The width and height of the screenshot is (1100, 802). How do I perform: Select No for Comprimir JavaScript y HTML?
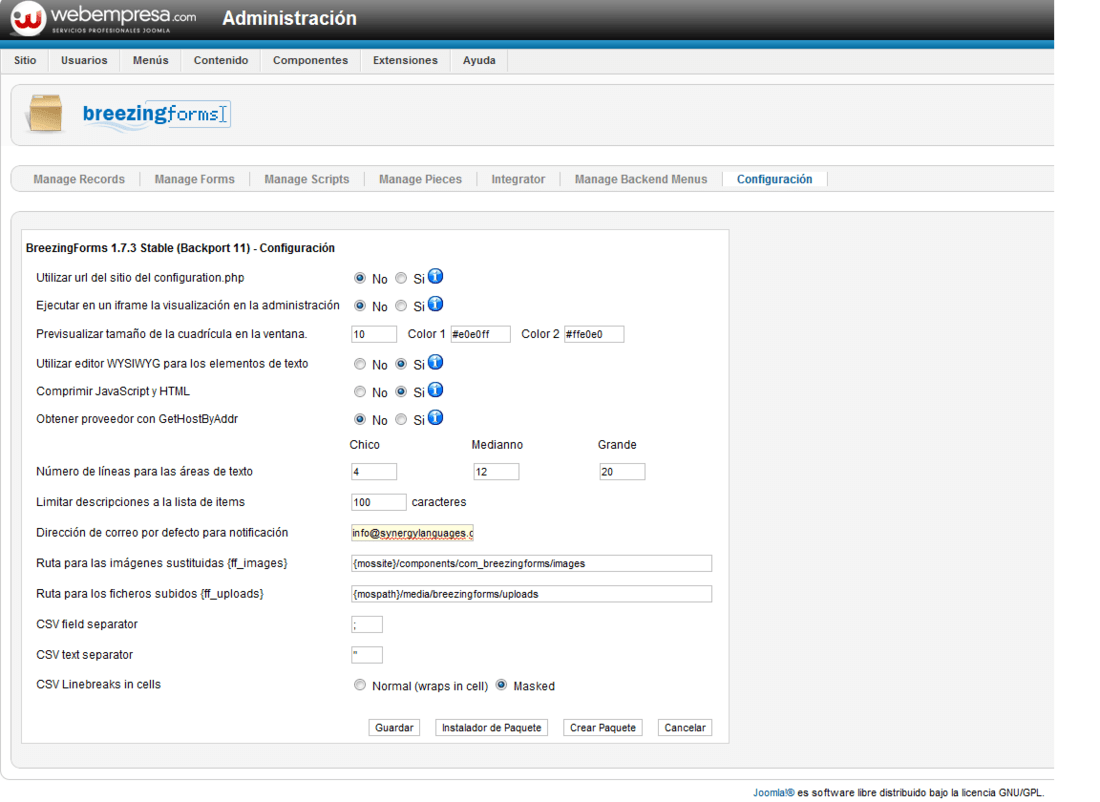[360, 392]
